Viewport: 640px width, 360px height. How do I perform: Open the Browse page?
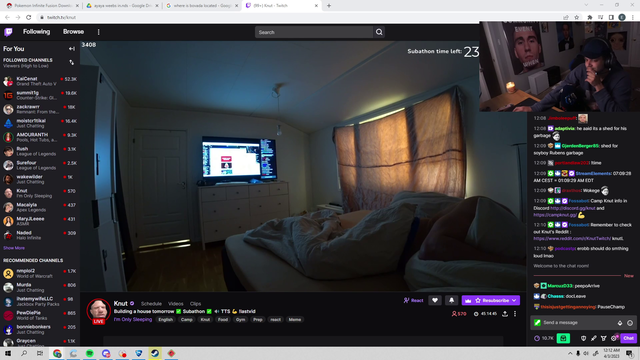(73, 32)
